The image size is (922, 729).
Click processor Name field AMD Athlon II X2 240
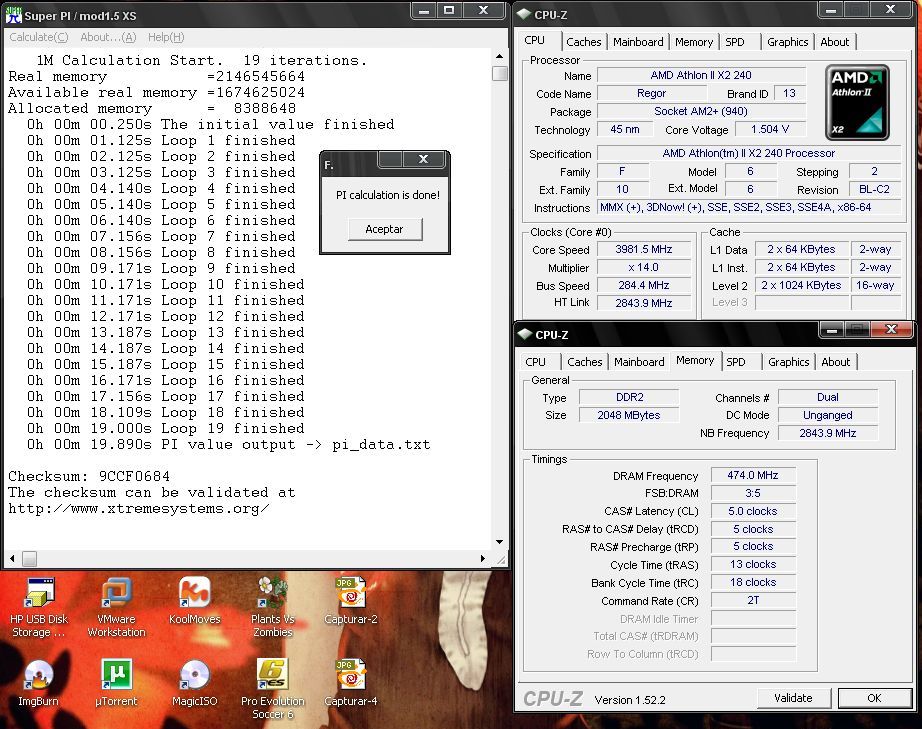click(701, 75)
